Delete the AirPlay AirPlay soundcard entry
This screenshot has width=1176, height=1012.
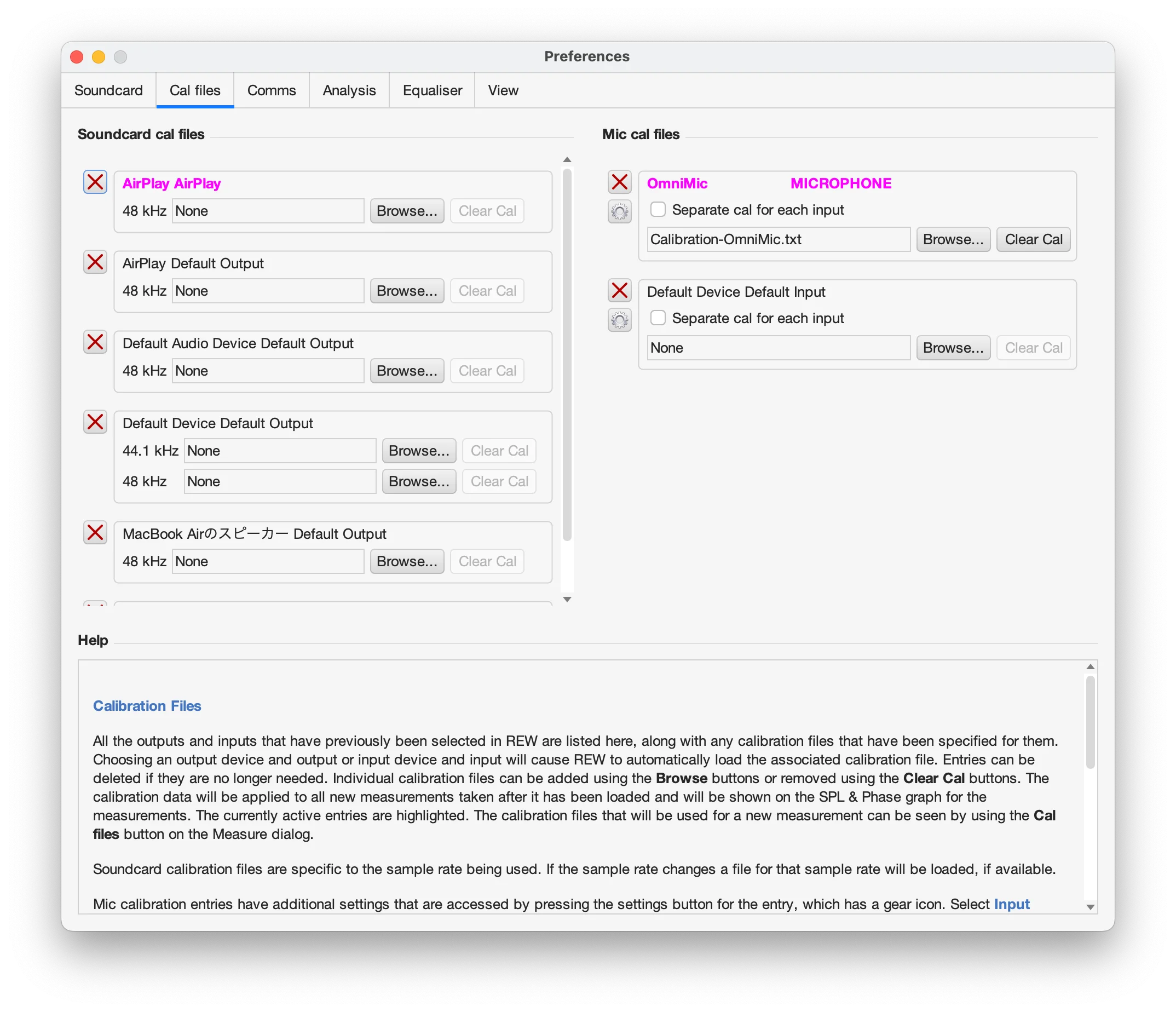point(95,182)
